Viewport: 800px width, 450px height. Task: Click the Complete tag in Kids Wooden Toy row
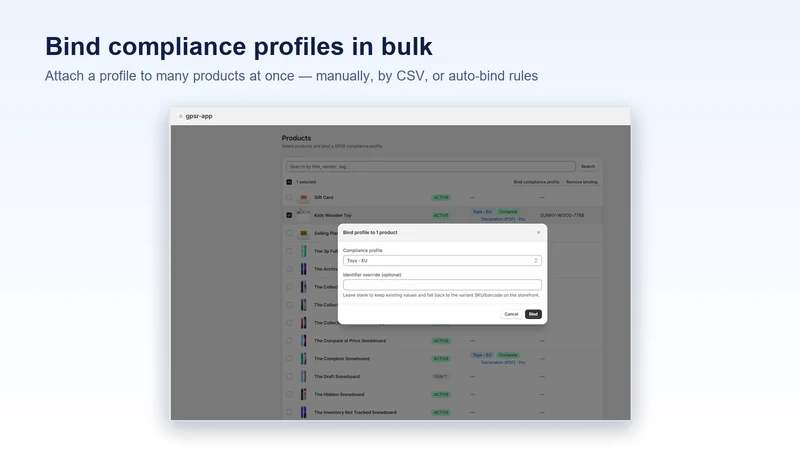(x=508, y=212)
